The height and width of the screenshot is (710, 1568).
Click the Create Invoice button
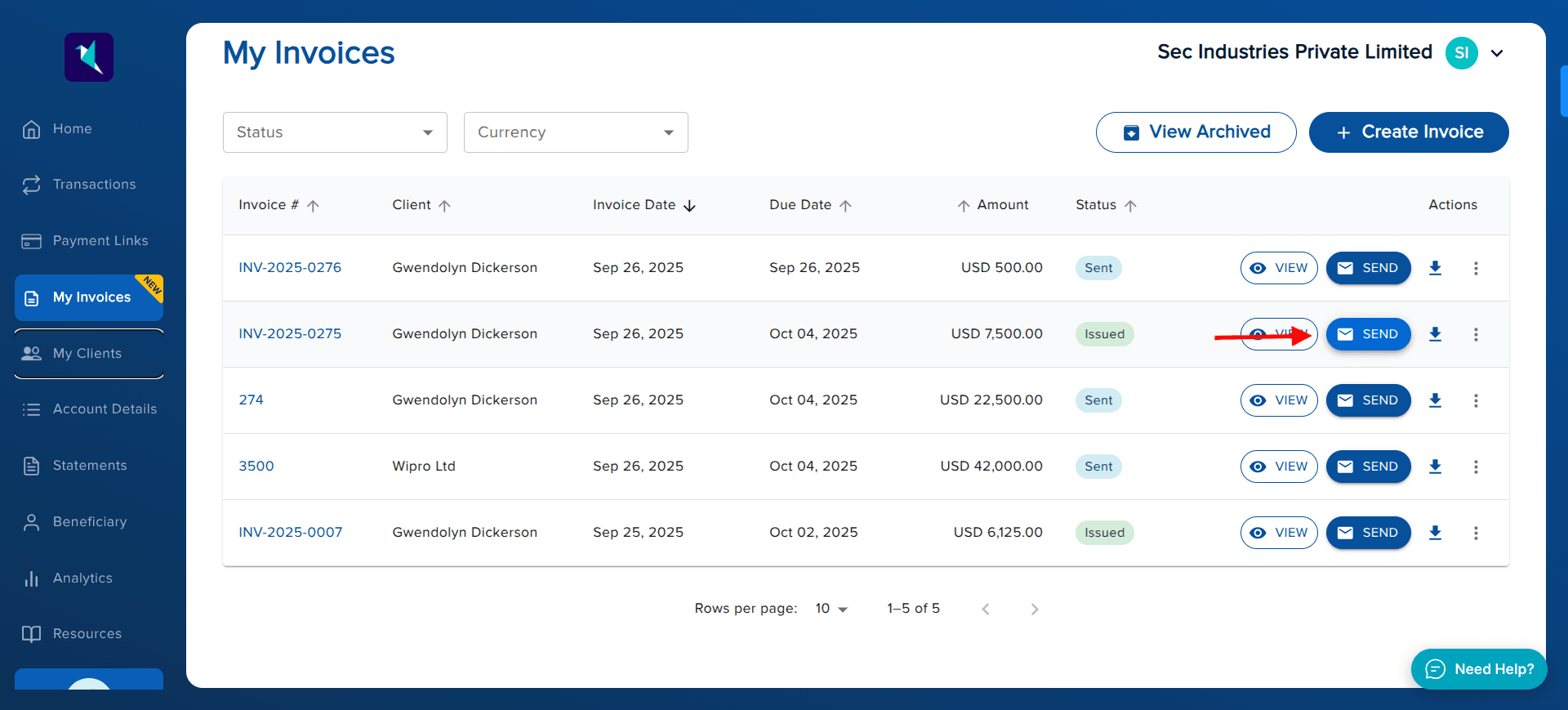click(x=1408, y=132)
